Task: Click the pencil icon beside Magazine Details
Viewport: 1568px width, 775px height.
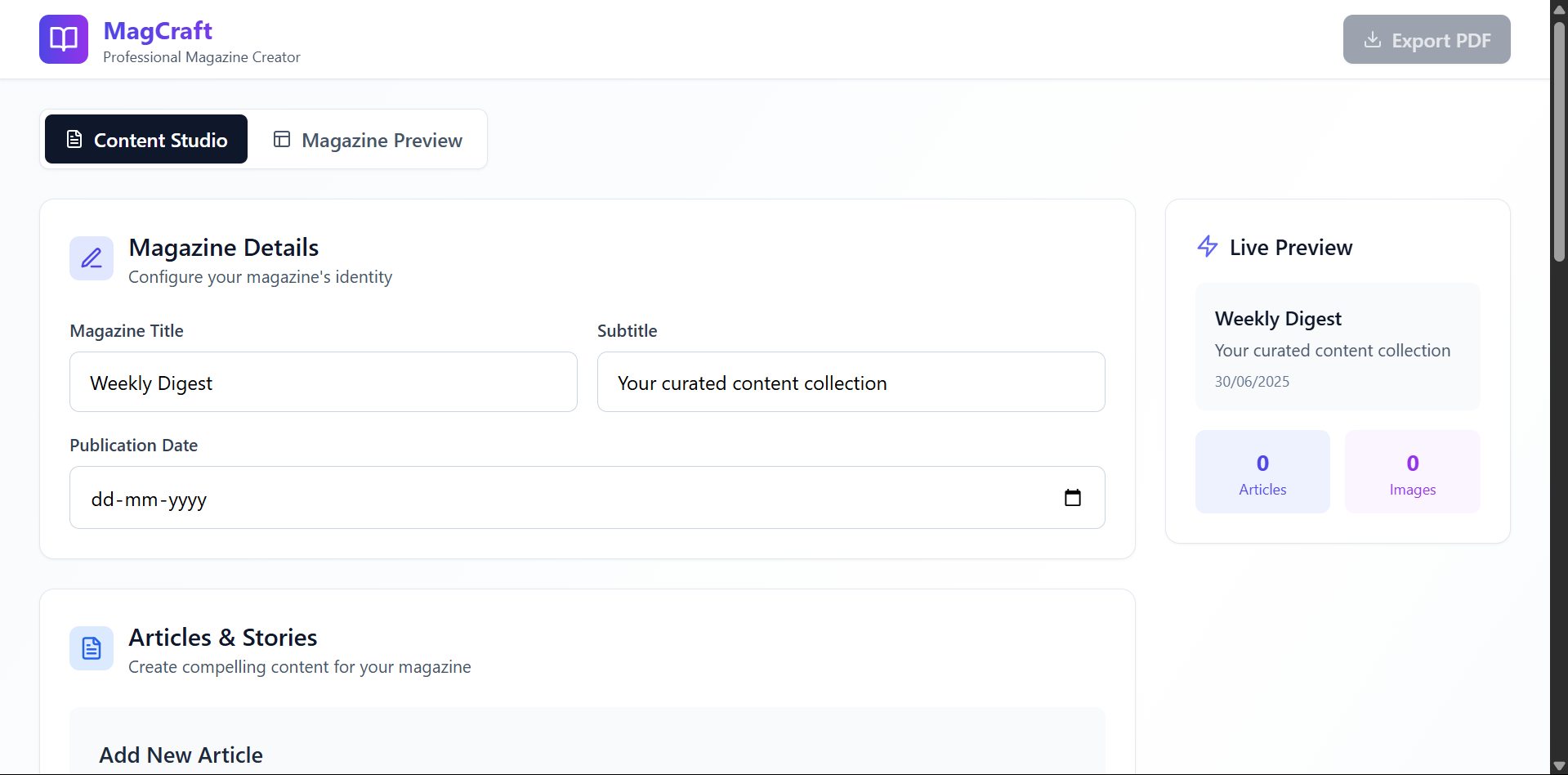Action: pos(92,258)
